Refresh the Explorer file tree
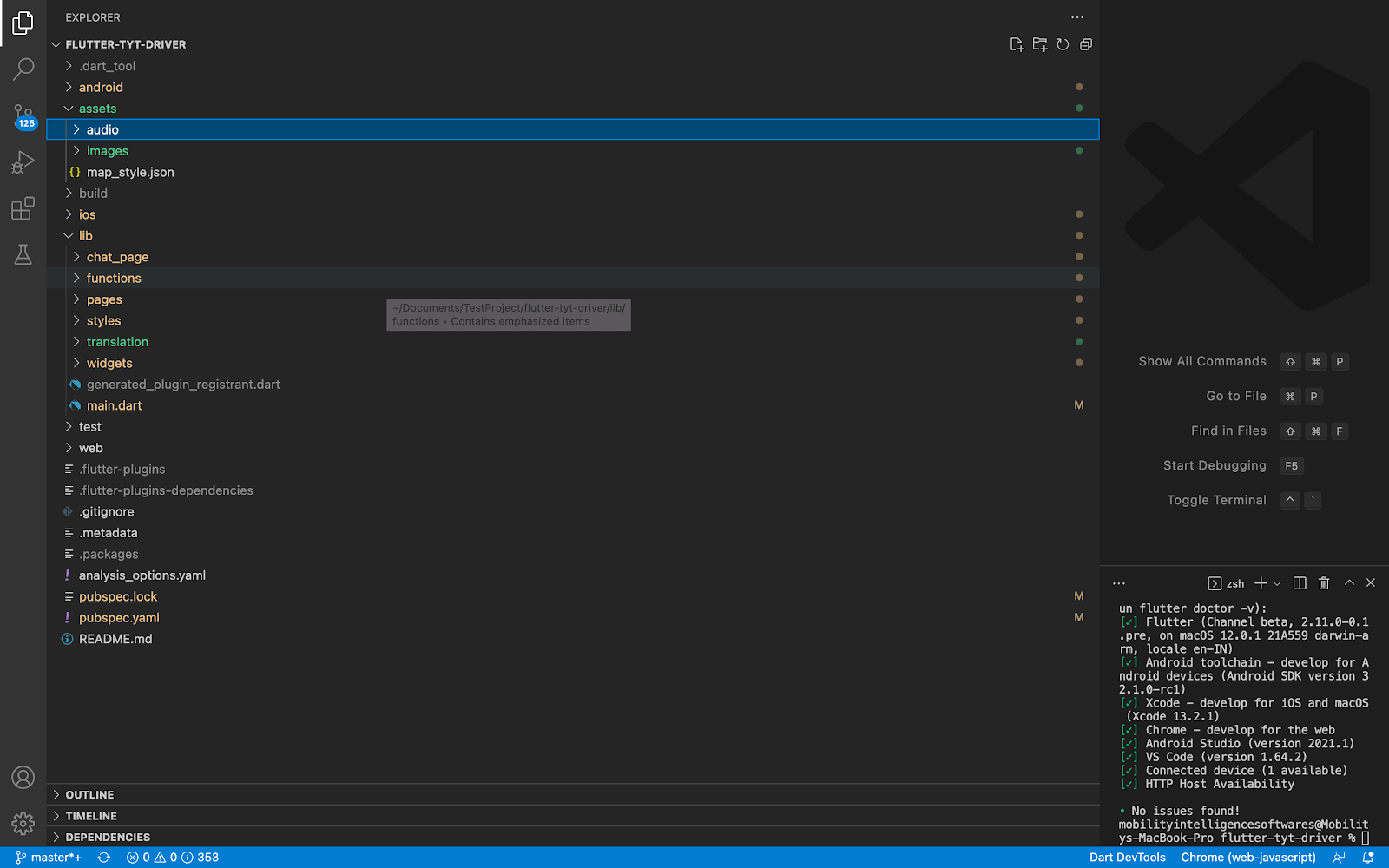 (x=1063, y=44)
